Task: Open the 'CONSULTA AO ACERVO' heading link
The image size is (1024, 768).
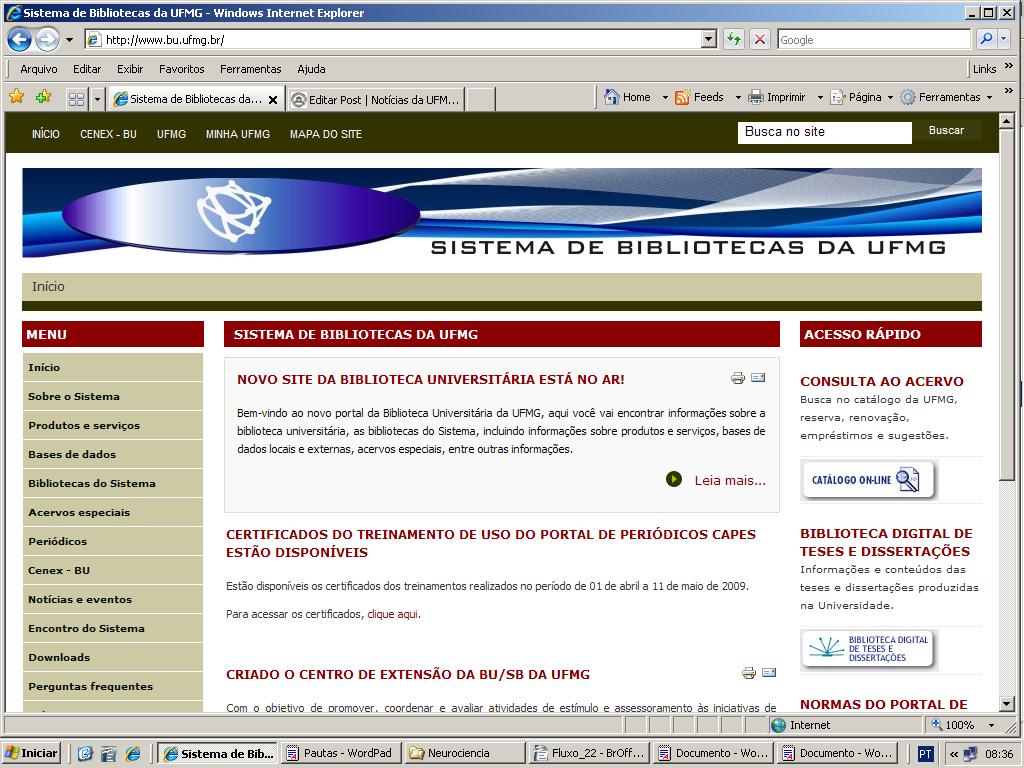Action: pos(882,381)
